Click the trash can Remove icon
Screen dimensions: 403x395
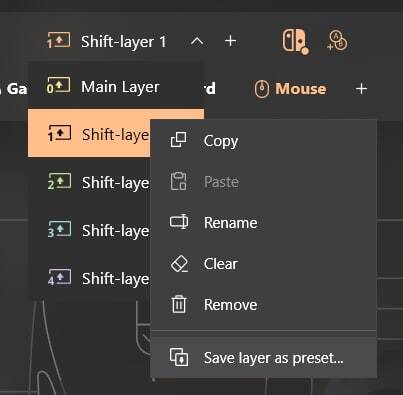pos(179,304)
